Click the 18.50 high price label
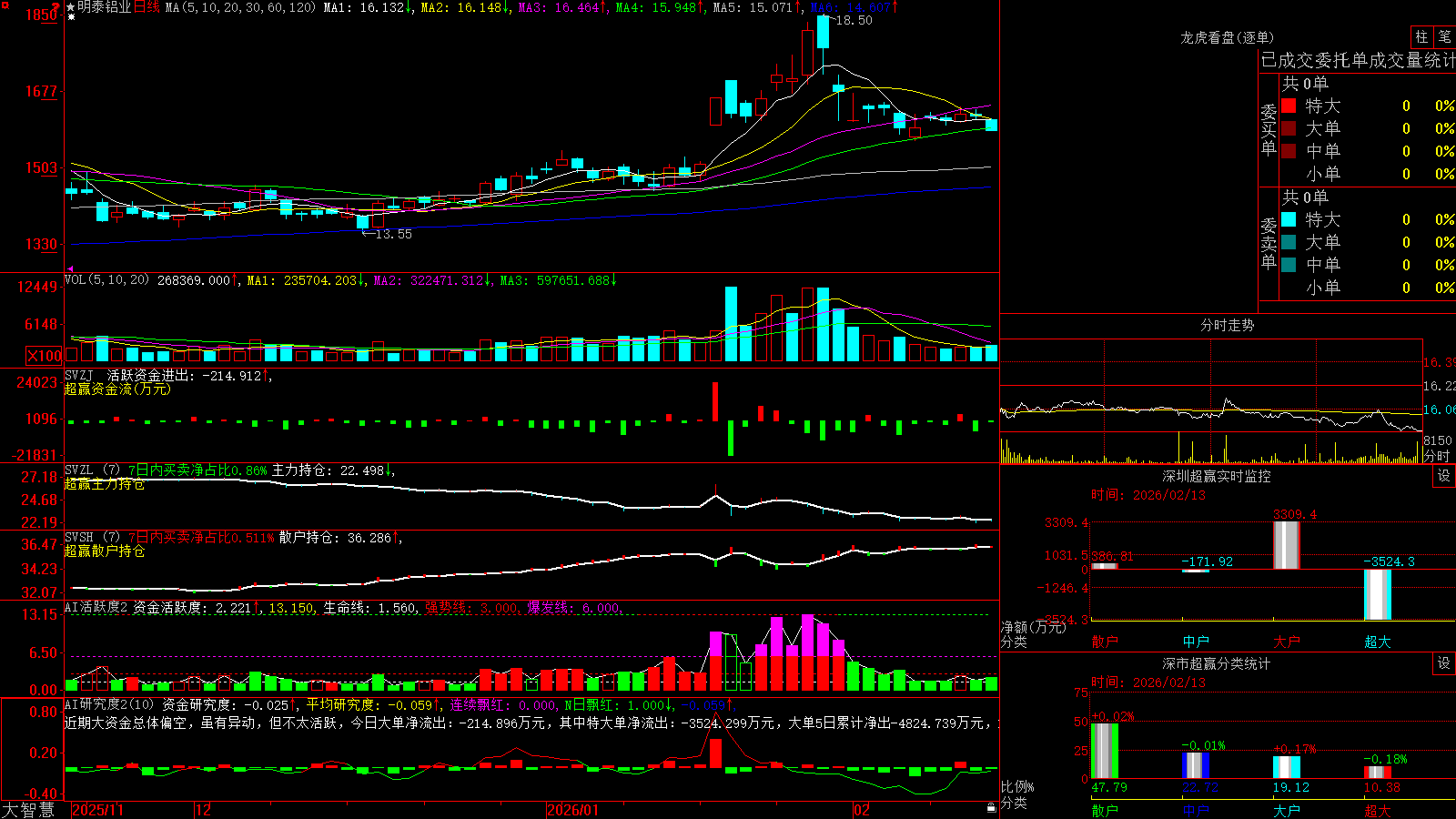This screenshot has height=819, width=1456. (854, 20)
